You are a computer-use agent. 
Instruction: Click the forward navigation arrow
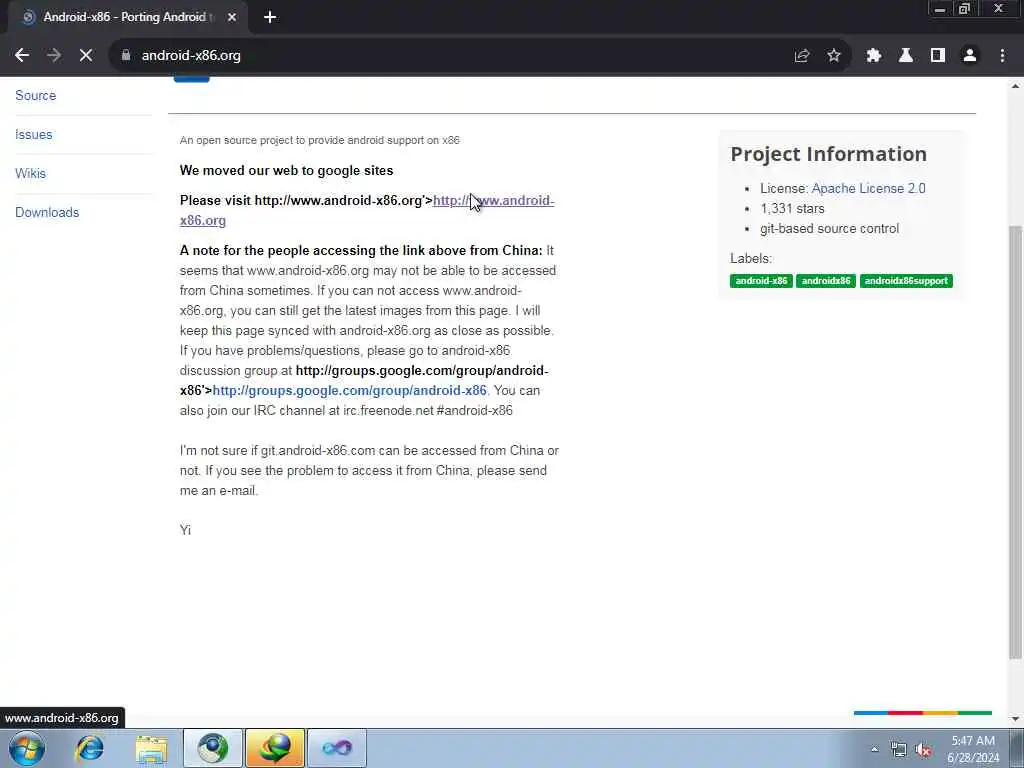54,56
